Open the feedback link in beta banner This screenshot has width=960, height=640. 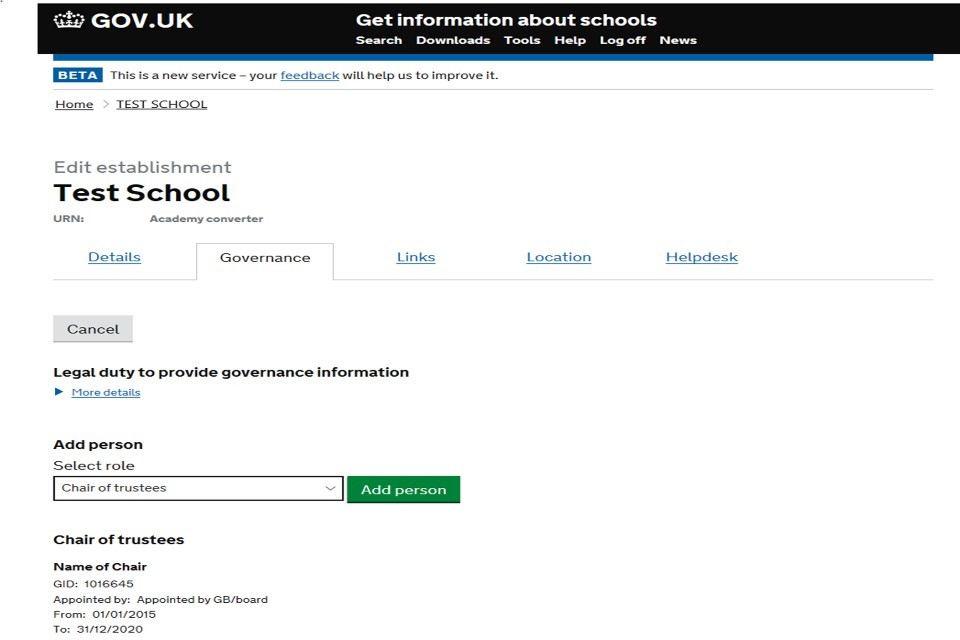[309, 75]
